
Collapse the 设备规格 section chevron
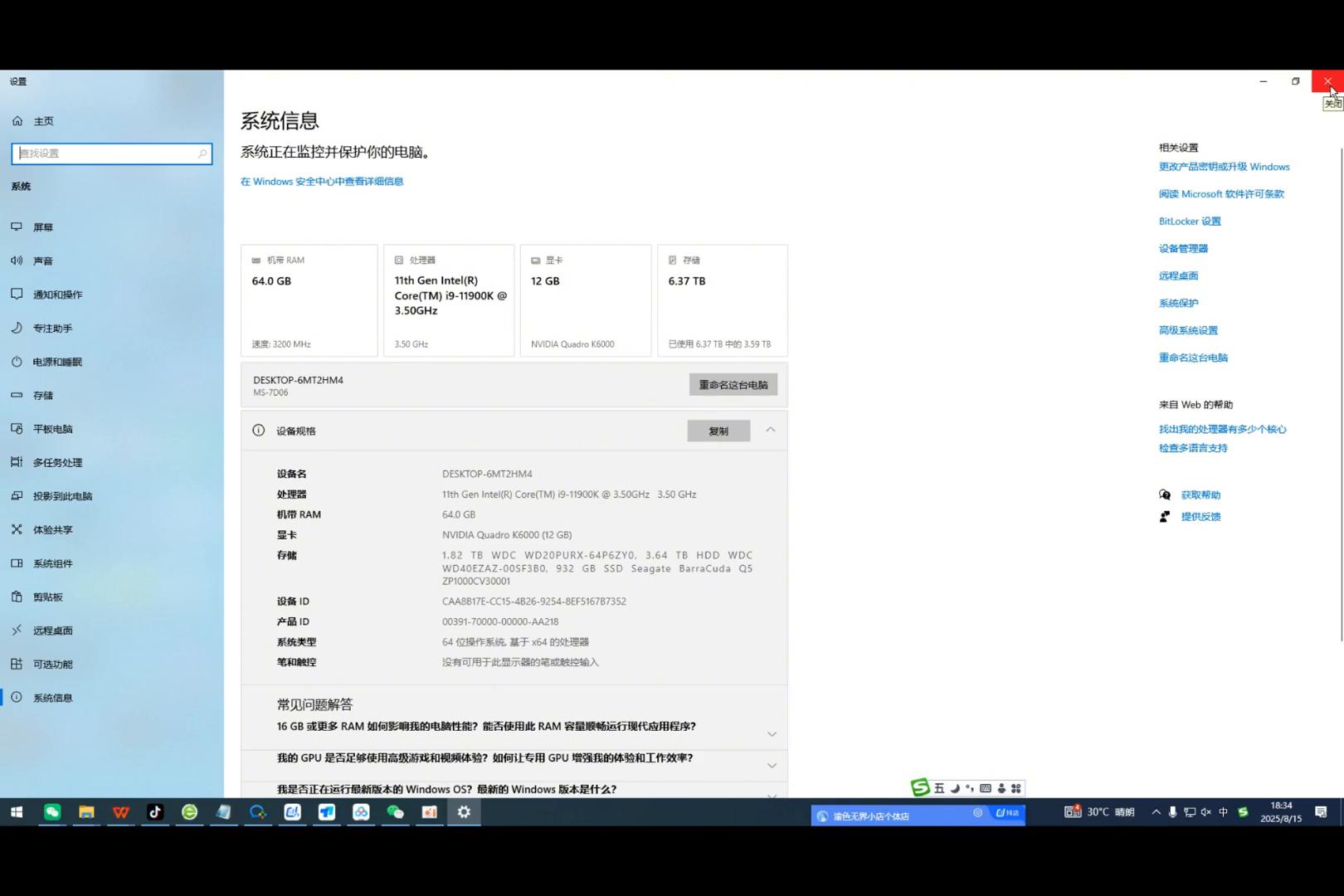point(771,430)
